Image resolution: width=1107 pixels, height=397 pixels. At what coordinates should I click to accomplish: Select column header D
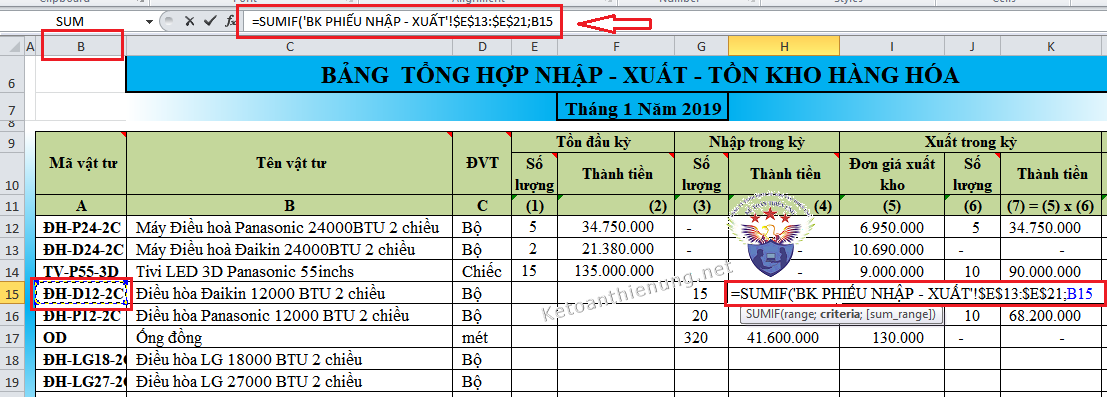pos(482,47)
